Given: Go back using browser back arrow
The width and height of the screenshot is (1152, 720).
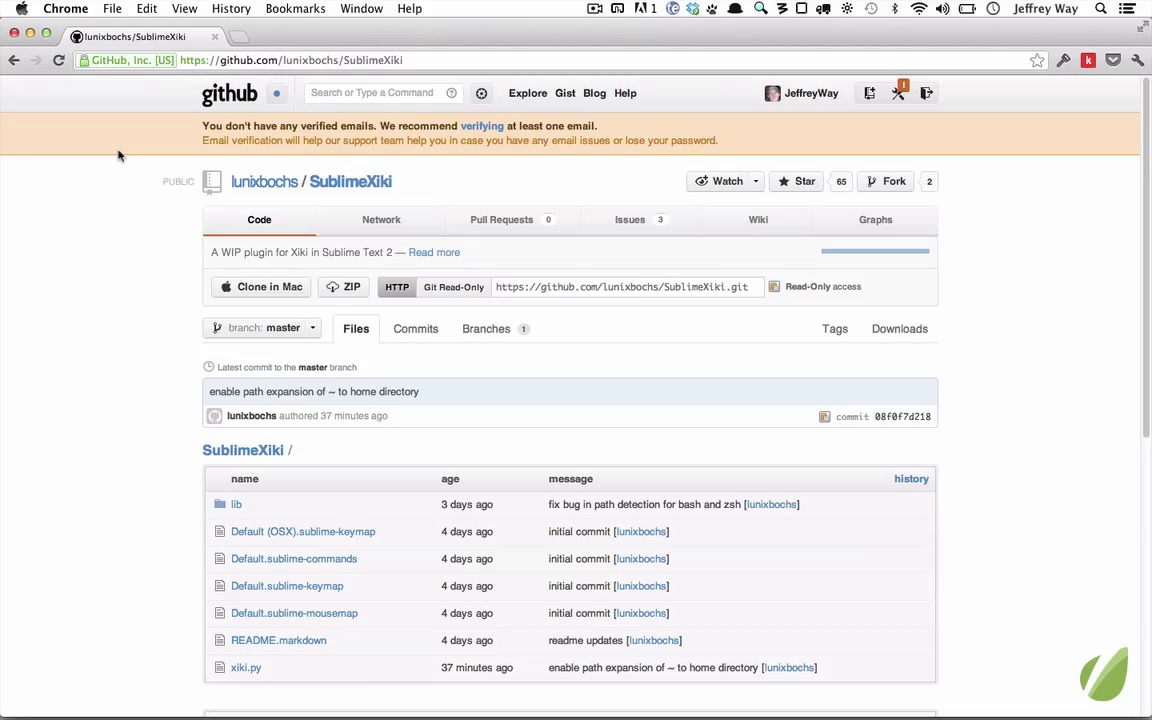Looking at the screenshot, I should pos(14,60).
